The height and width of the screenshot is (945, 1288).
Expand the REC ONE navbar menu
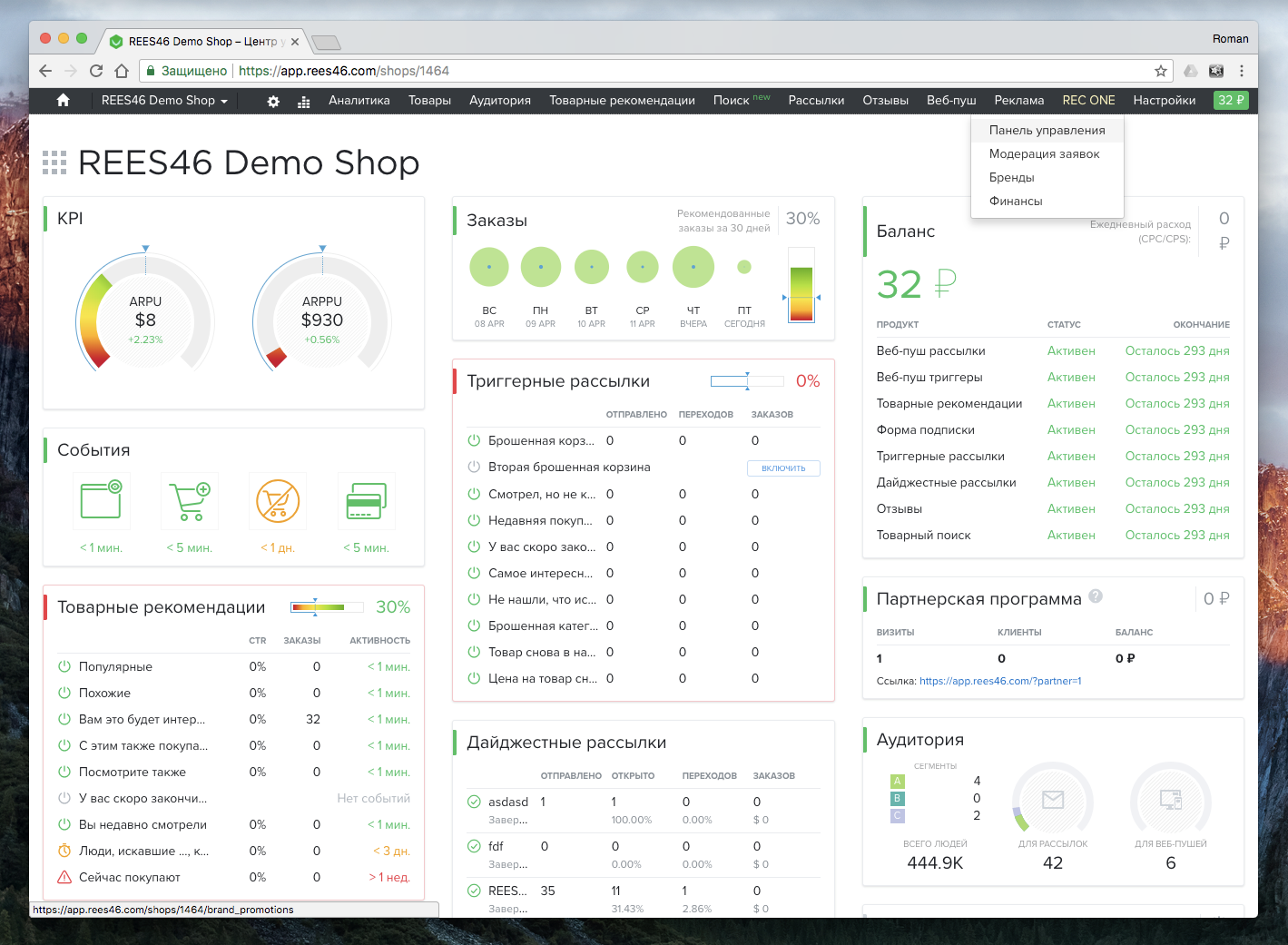(x=1088, y=101)
